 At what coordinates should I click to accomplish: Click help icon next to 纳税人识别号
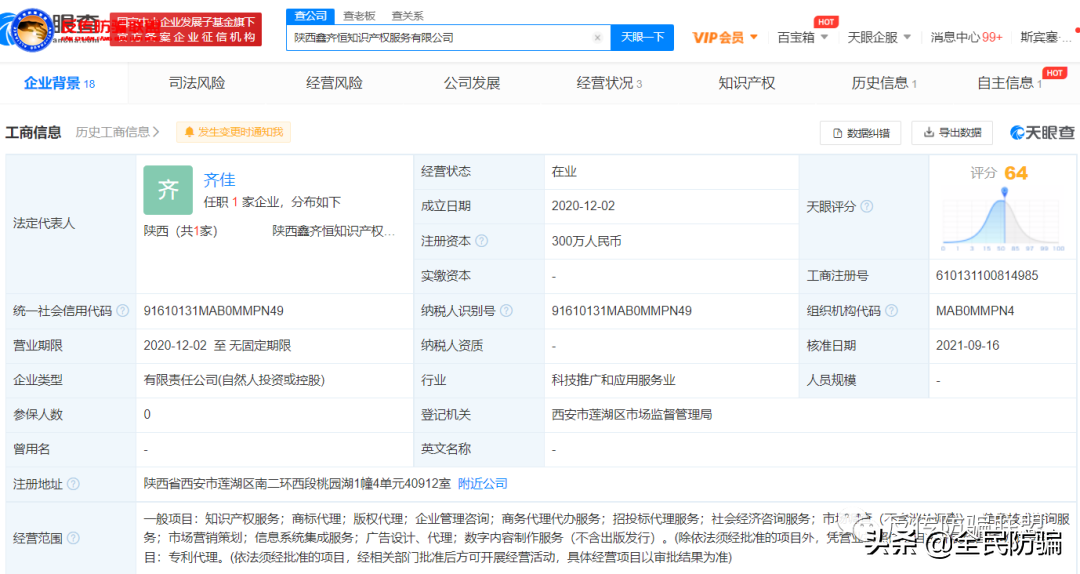click(x=506, y=311)
